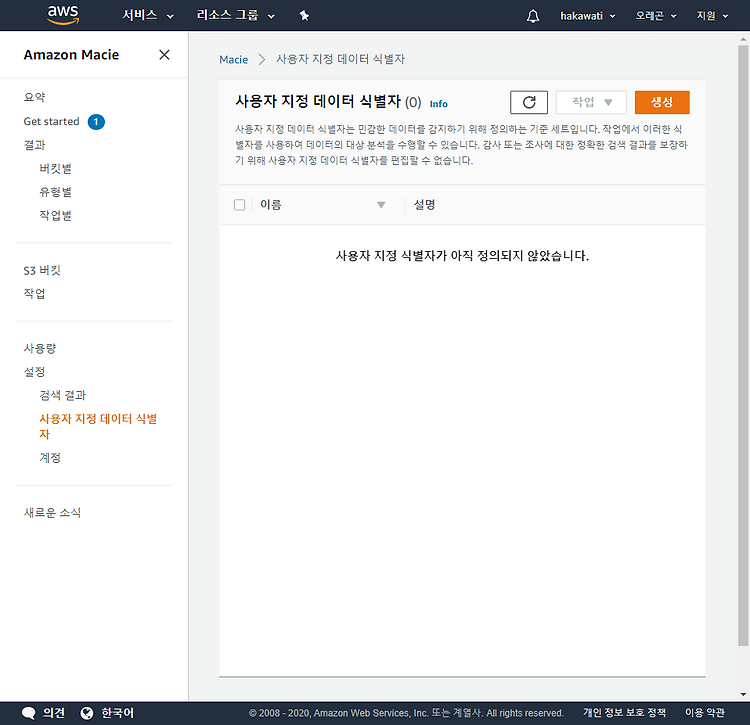Click the 사용자 지정 데이터 식별자 breadcrumb text
Image resolution: width=750 pixels, height=725 pixels.
341,59
